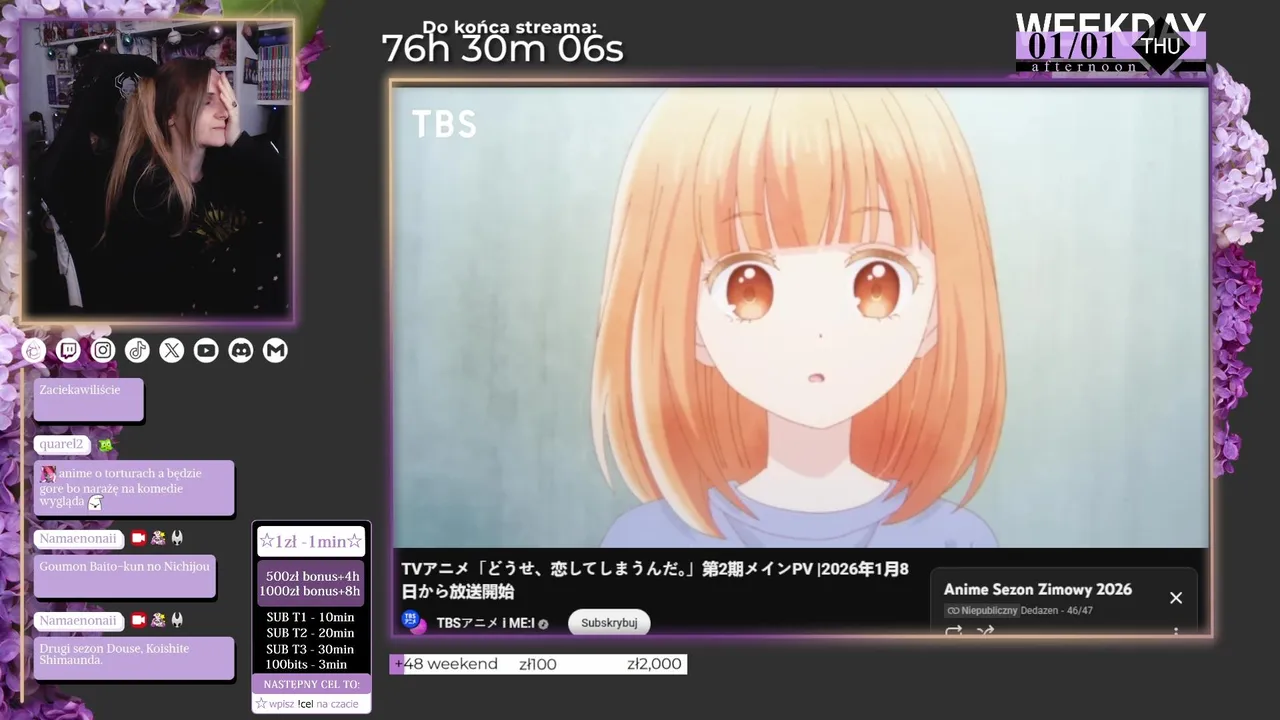Click the red camera badge on the Goumon Baito-kun message header
This screenshot has height=720, width=1280.
coord(139,538)
